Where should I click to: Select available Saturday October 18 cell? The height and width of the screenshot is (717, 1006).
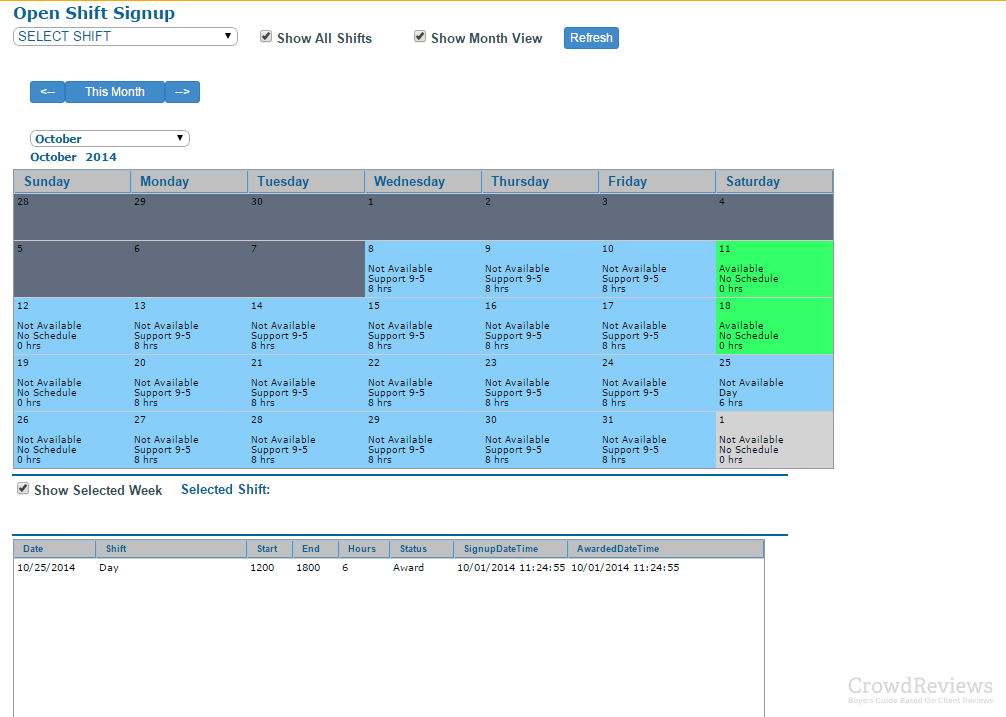point(773,326)
